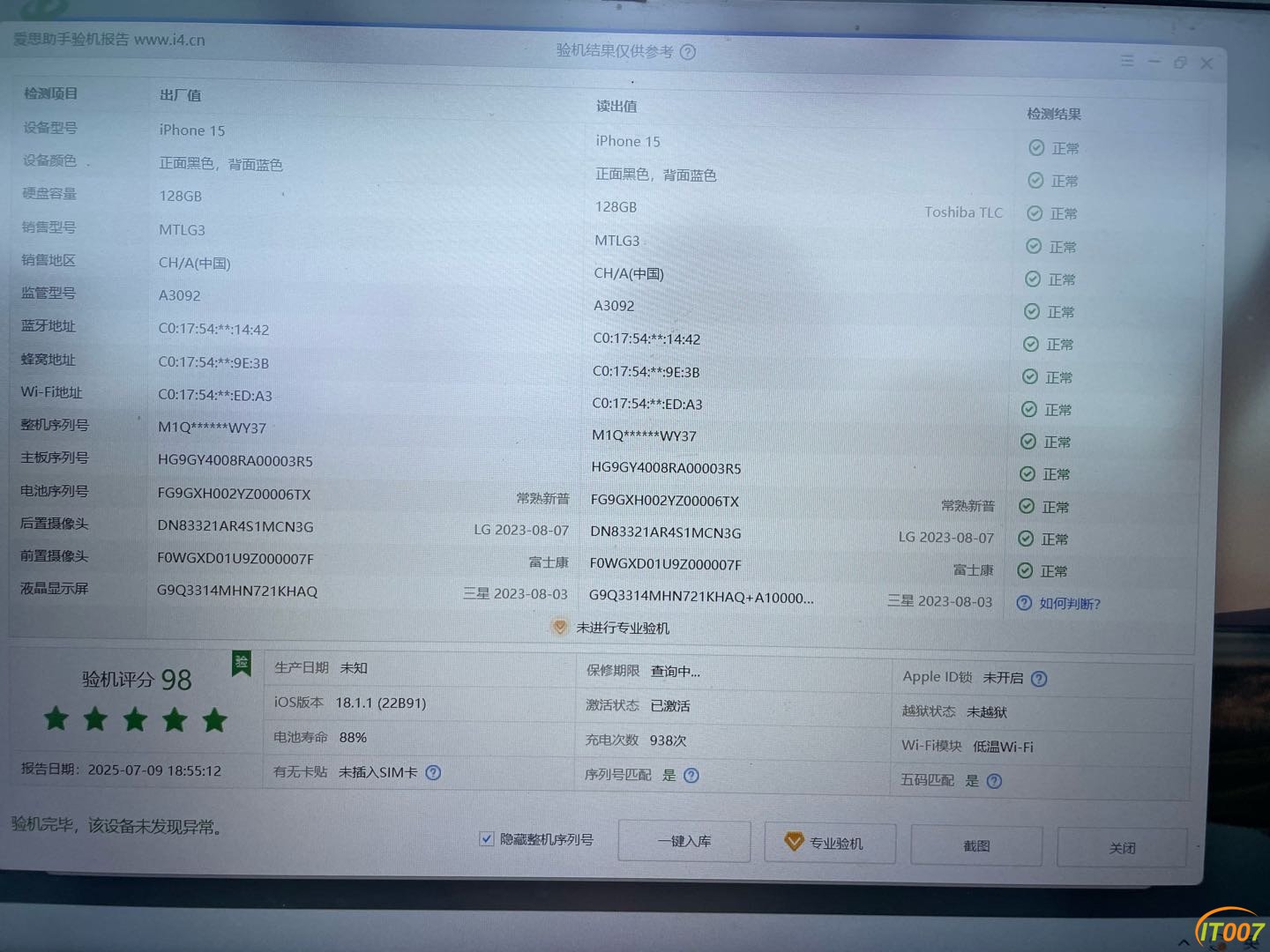The image size is (1270, 952).
Task: Click the help icon beside 验机结果仅供参考
Action: click(x=688, y=52)
